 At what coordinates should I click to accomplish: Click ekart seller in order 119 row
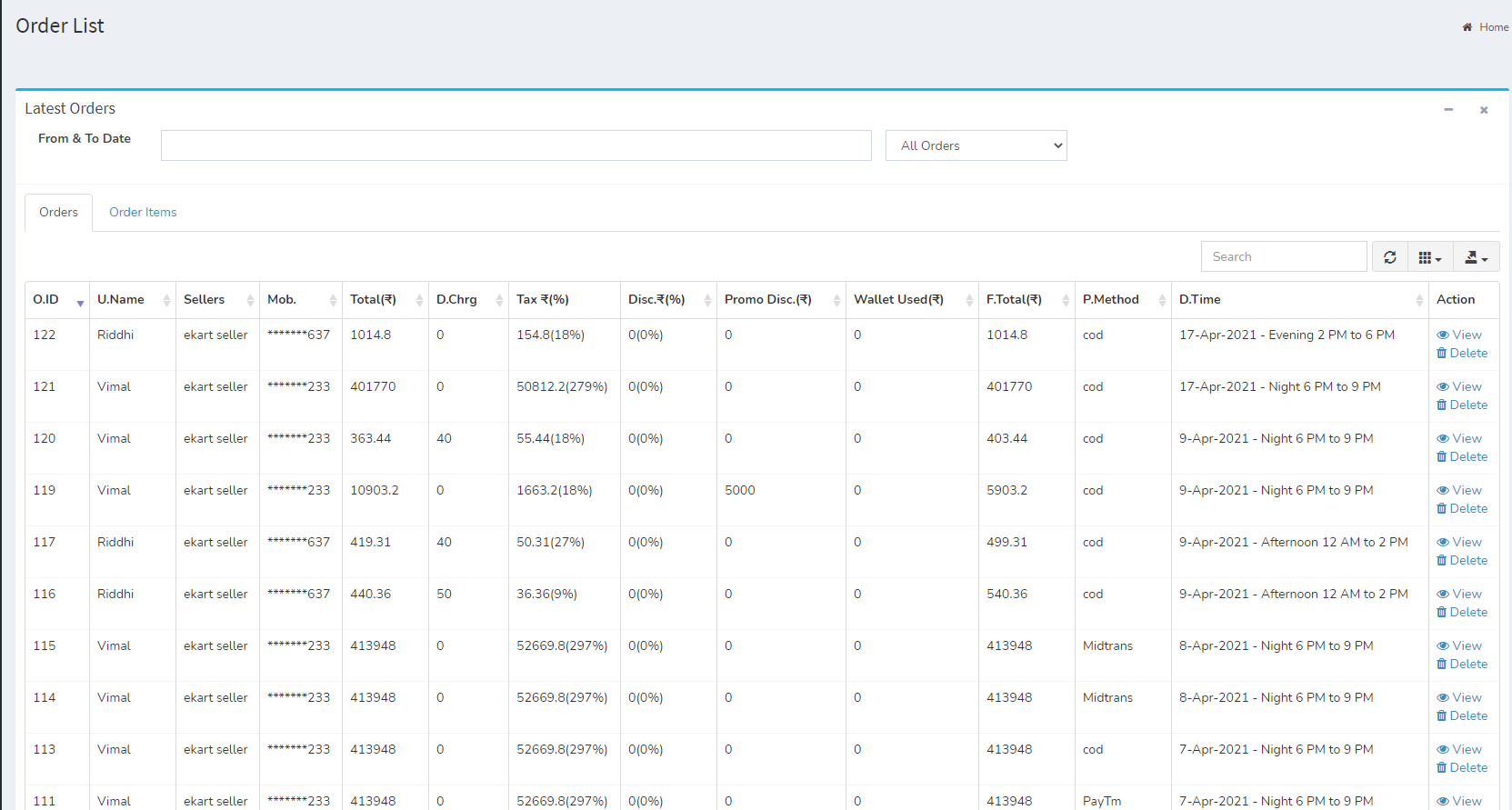(215, 490)
